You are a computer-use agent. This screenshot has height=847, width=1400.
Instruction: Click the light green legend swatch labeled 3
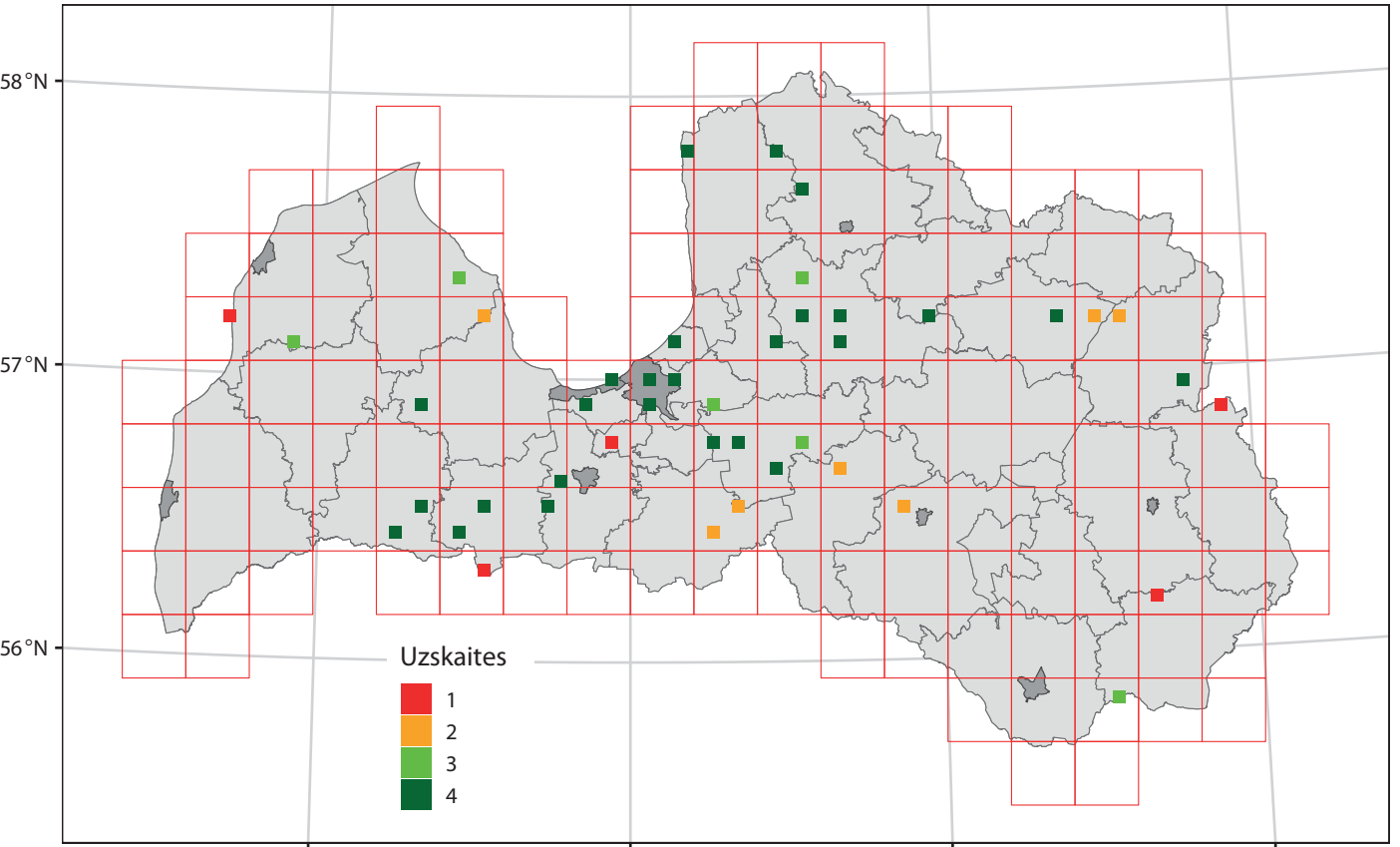pyautogui.click(x=416, y=762)
